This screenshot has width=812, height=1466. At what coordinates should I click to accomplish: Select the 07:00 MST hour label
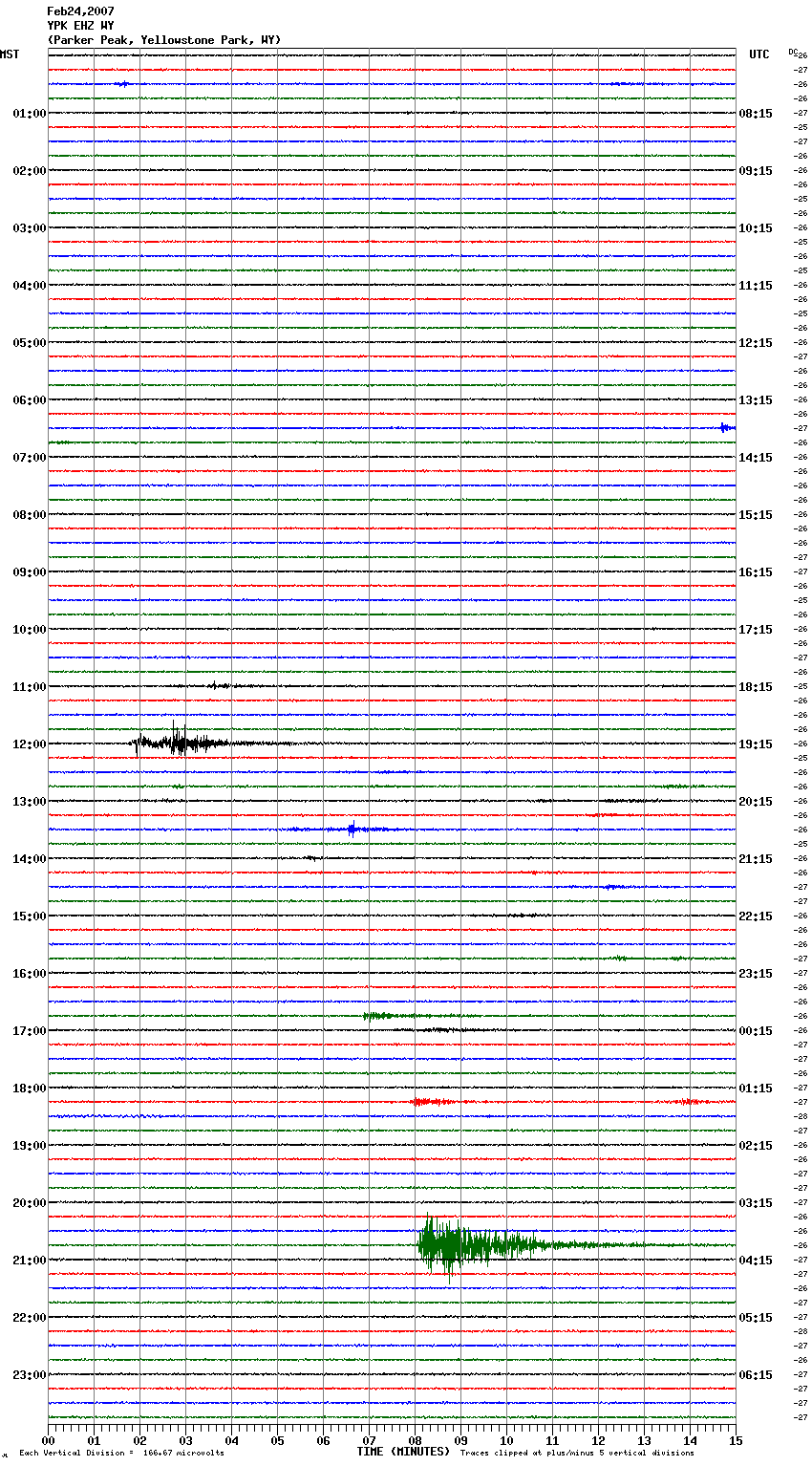tap(30, 458)
